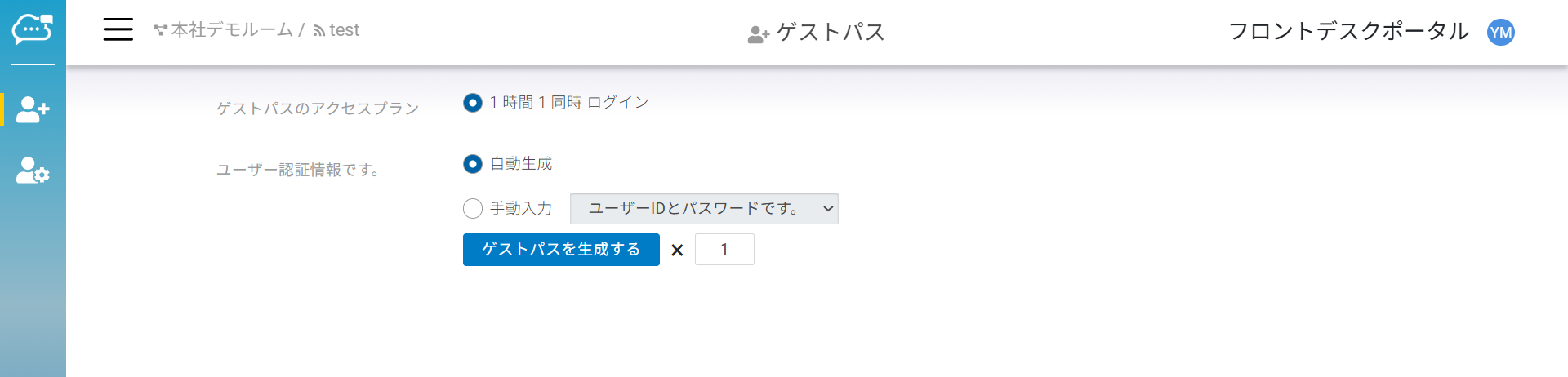Click the guest pass quantity field
This screenshot has height=377, width=1568.
(724, 250)
